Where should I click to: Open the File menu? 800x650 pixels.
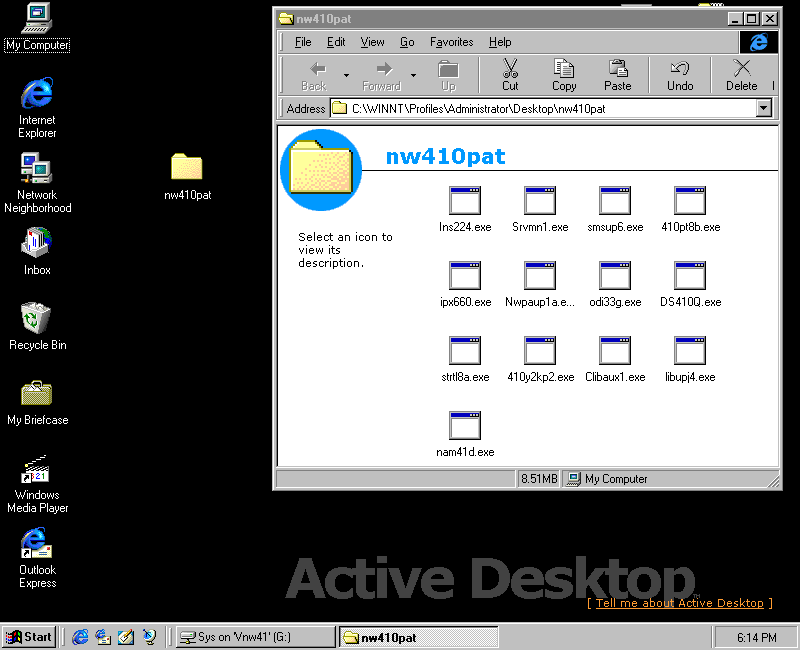pyautogui.click(x=303, y=42)
